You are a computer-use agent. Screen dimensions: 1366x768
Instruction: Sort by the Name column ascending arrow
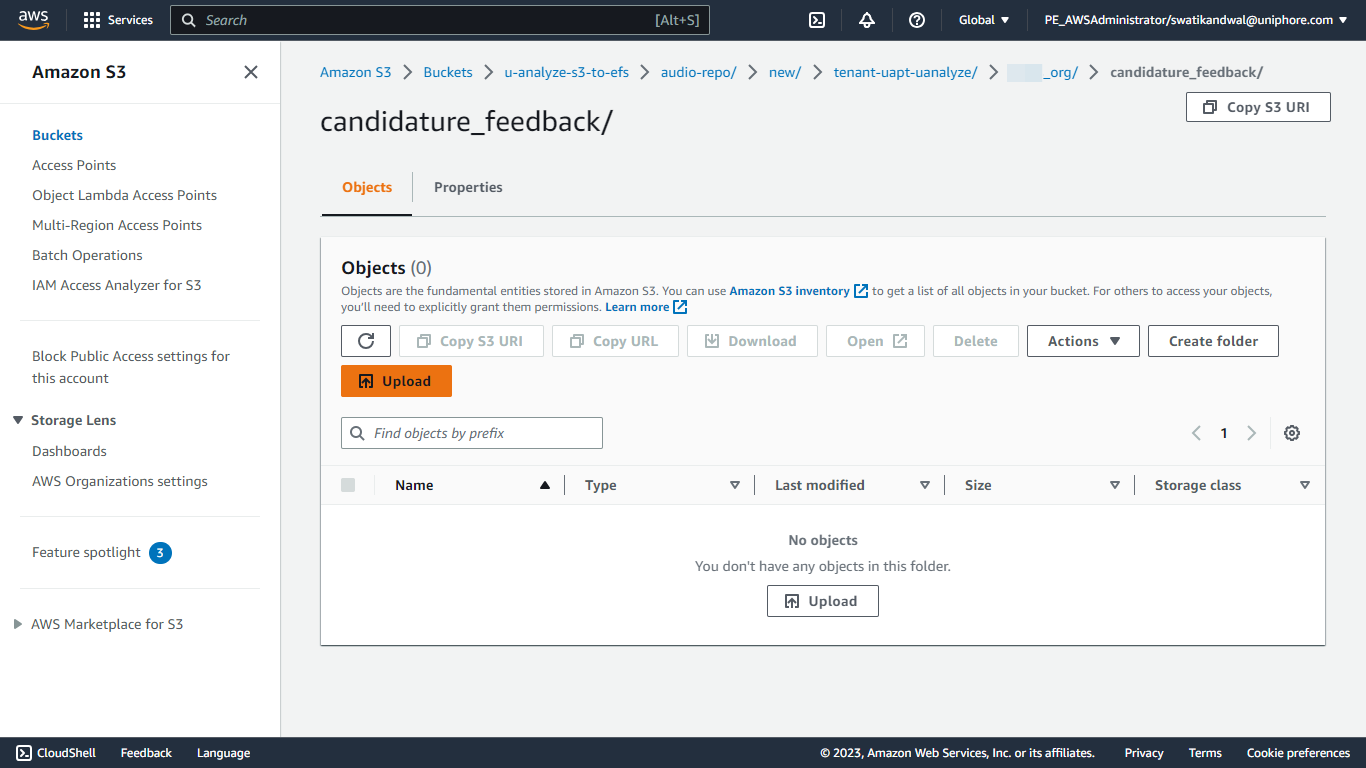click(545, 485)
